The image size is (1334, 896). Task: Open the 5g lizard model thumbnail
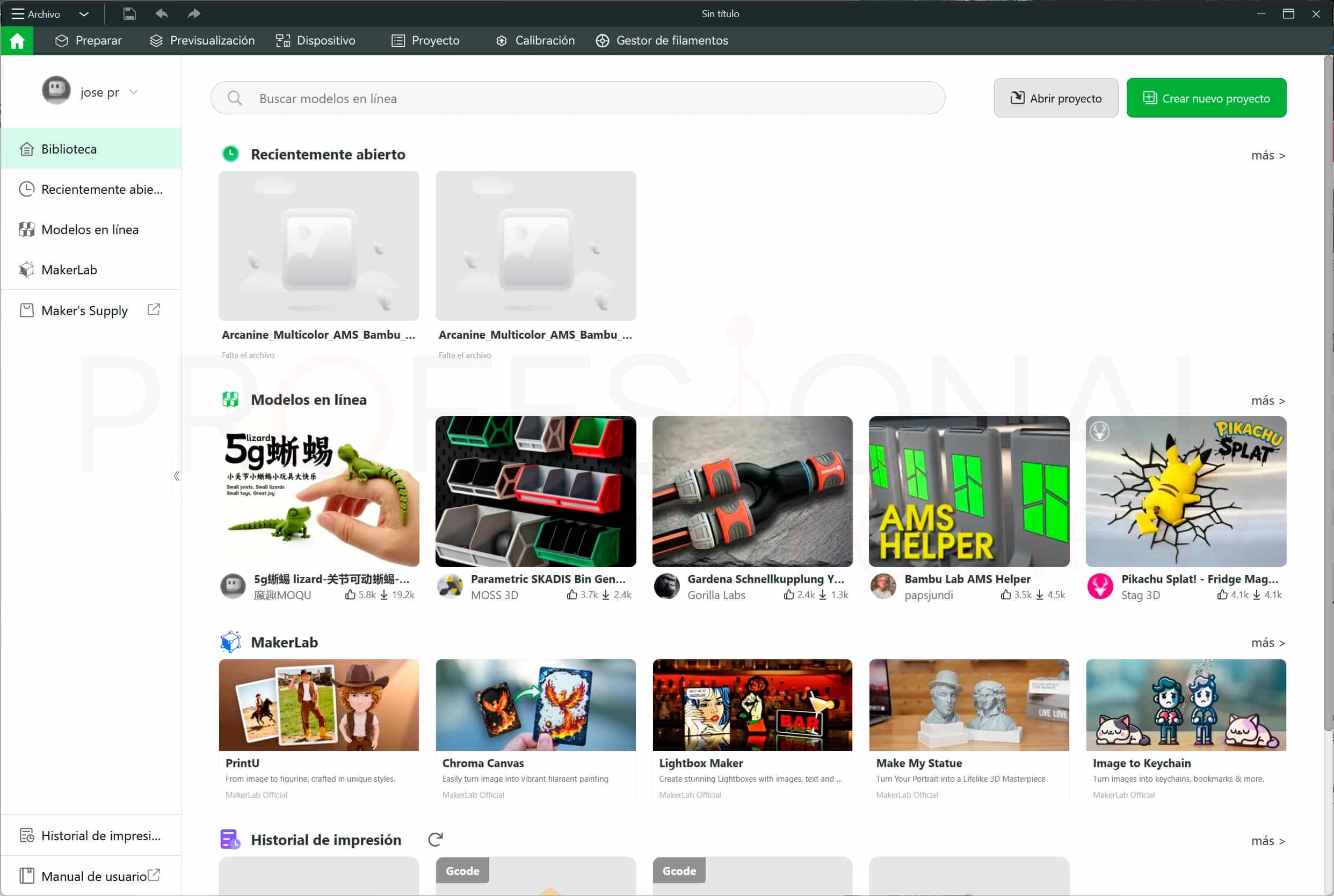pos(318,491)
